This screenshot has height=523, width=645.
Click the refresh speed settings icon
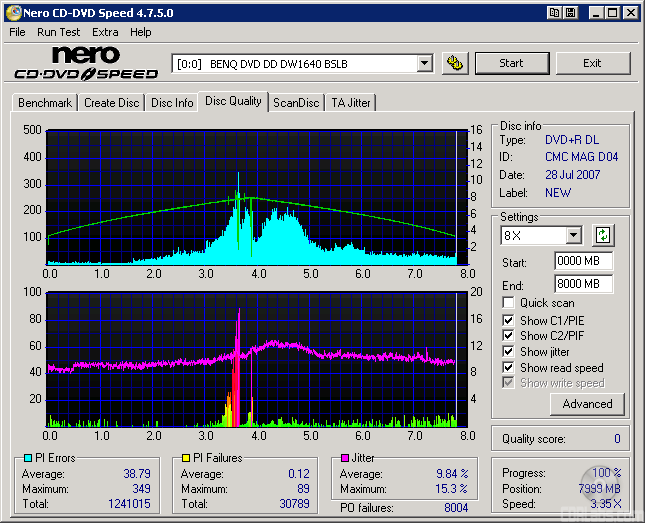(603, 236)
